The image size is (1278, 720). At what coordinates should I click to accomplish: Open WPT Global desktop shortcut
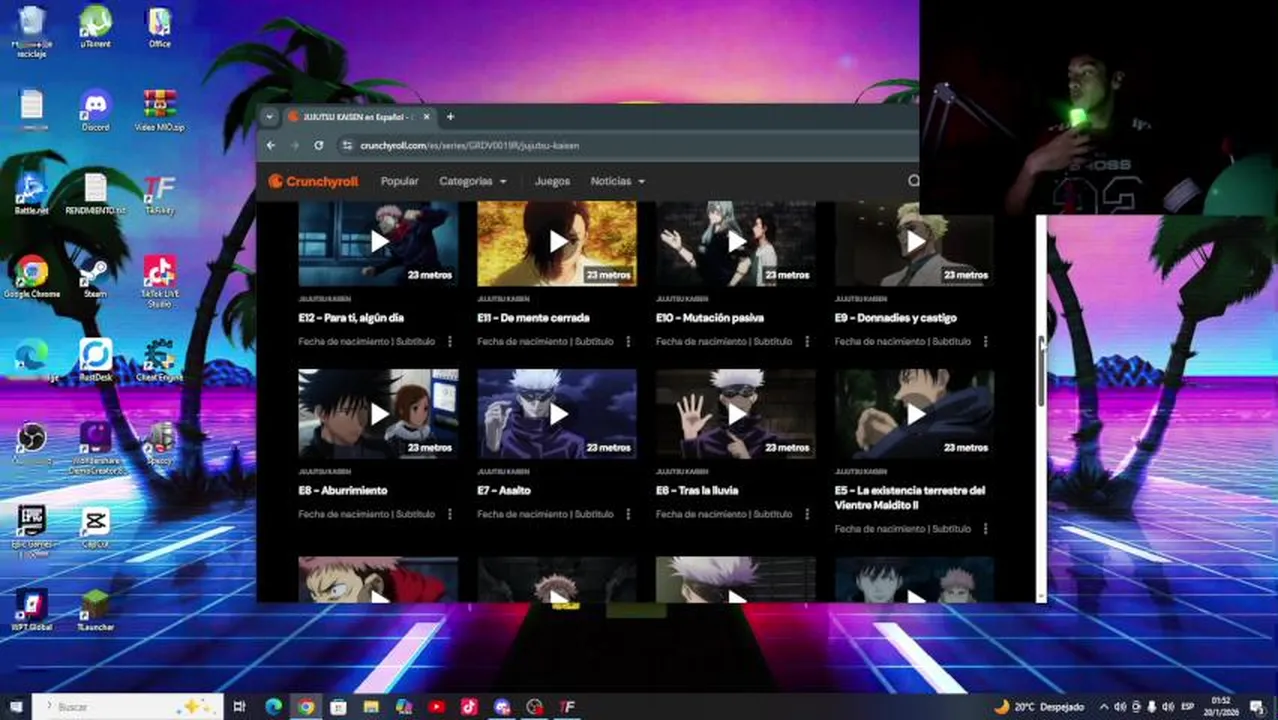(31, 610)
